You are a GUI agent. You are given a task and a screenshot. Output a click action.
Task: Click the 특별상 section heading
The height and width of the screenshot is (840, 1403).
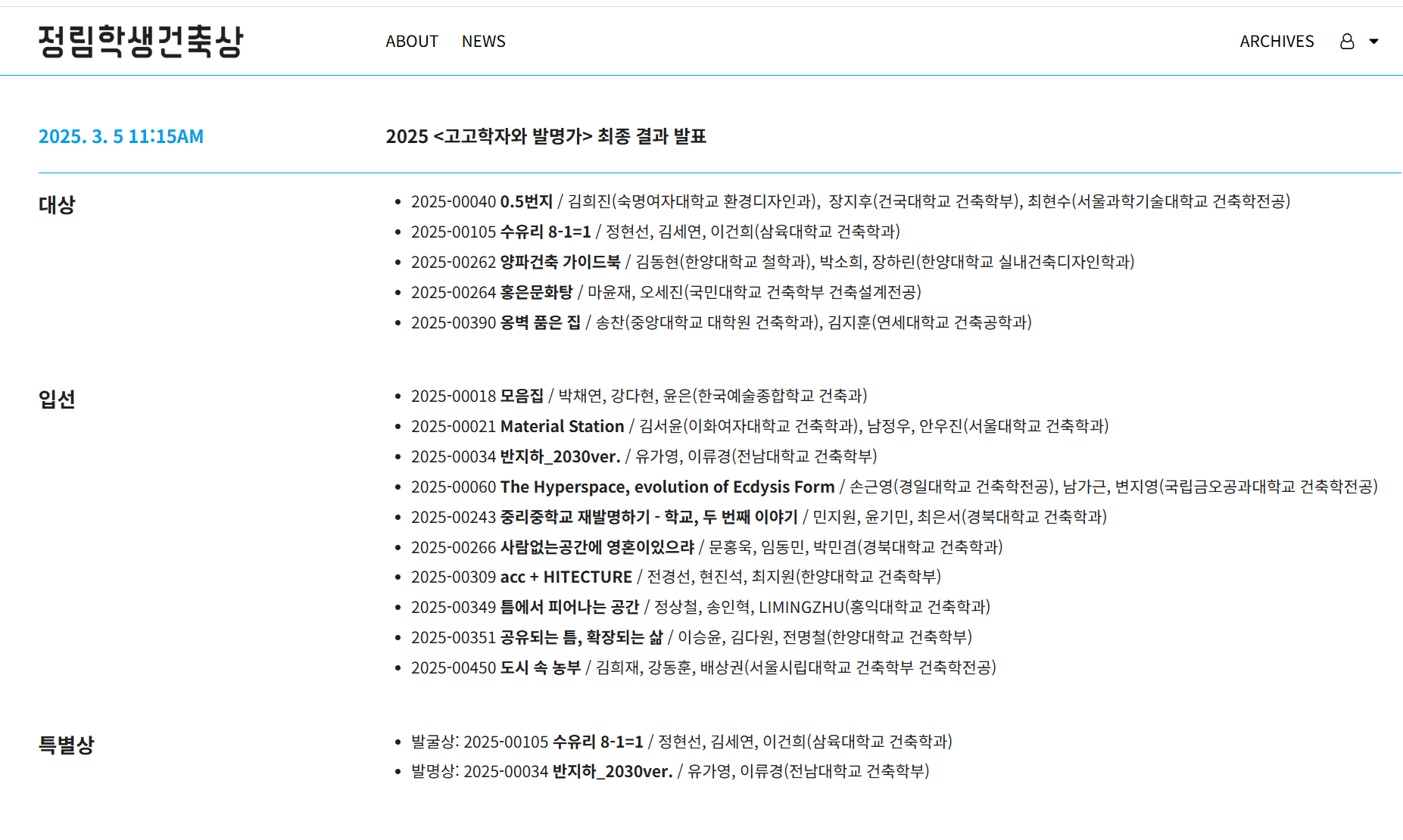67,745
